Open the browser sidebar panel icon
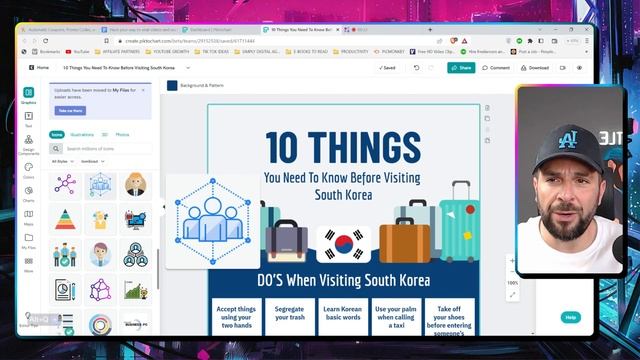 (x=541, y=41)
